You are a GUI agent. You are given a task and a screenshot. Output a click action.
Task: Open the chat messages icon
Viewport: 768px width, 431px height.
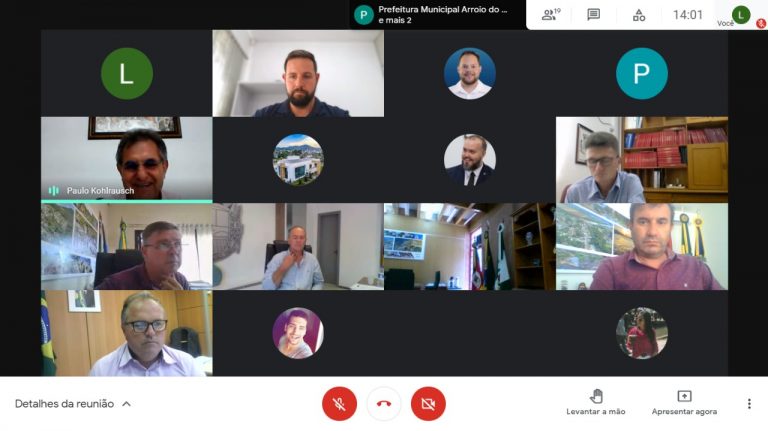coord(593,15)
